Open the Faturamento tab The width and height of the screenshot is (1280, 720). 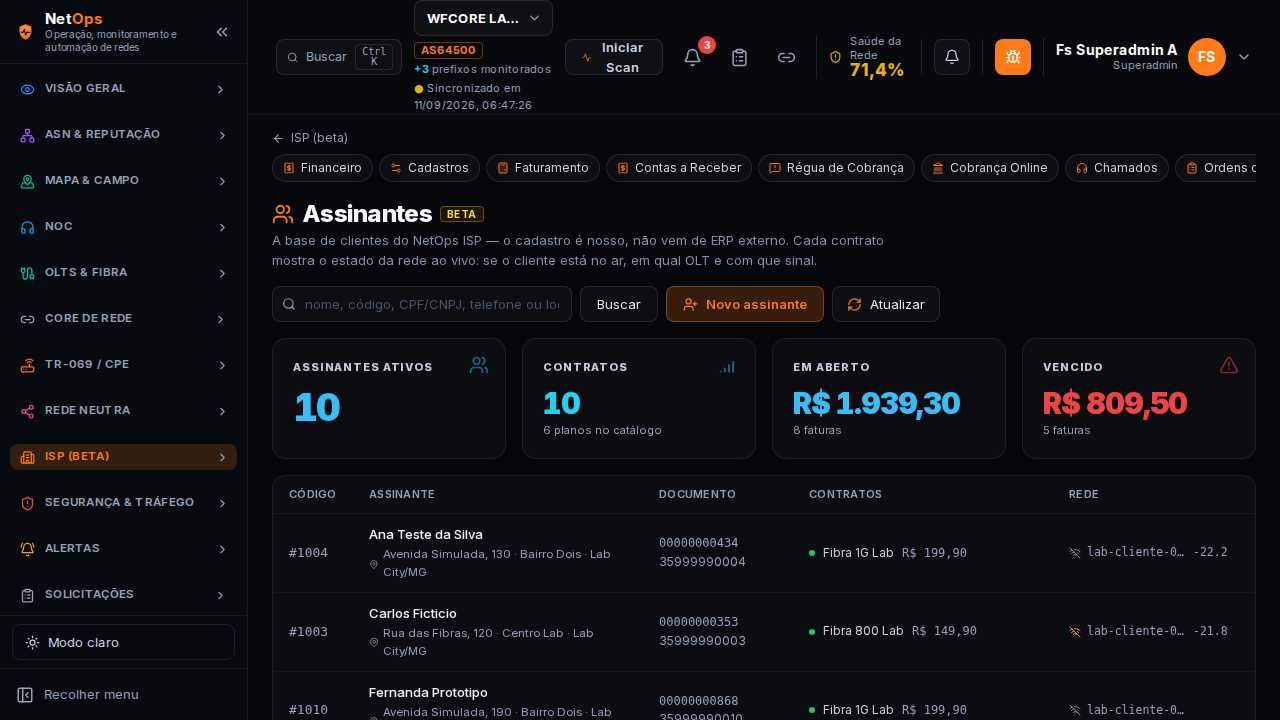542,168
